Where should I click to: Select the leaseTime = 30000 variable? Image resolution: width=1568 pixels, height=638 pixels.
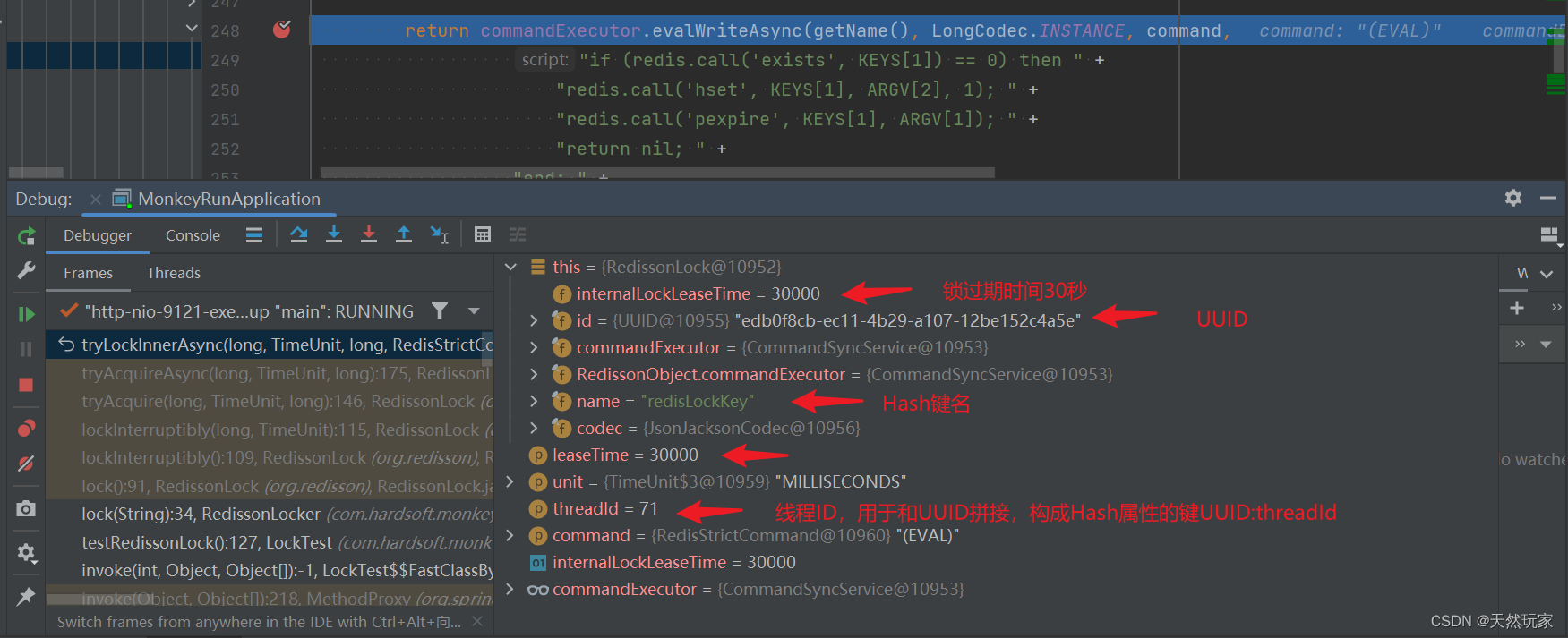(x=625, y=455)
